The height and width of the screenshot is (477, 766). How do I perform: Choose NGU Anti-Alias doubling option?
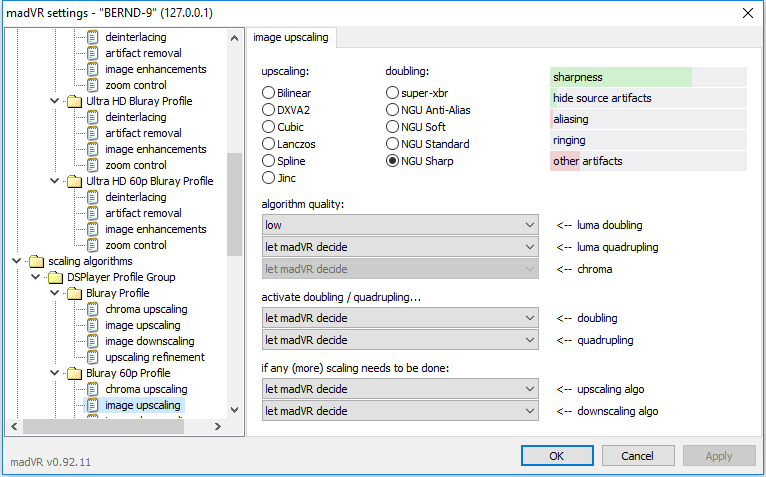coord(392,110)
